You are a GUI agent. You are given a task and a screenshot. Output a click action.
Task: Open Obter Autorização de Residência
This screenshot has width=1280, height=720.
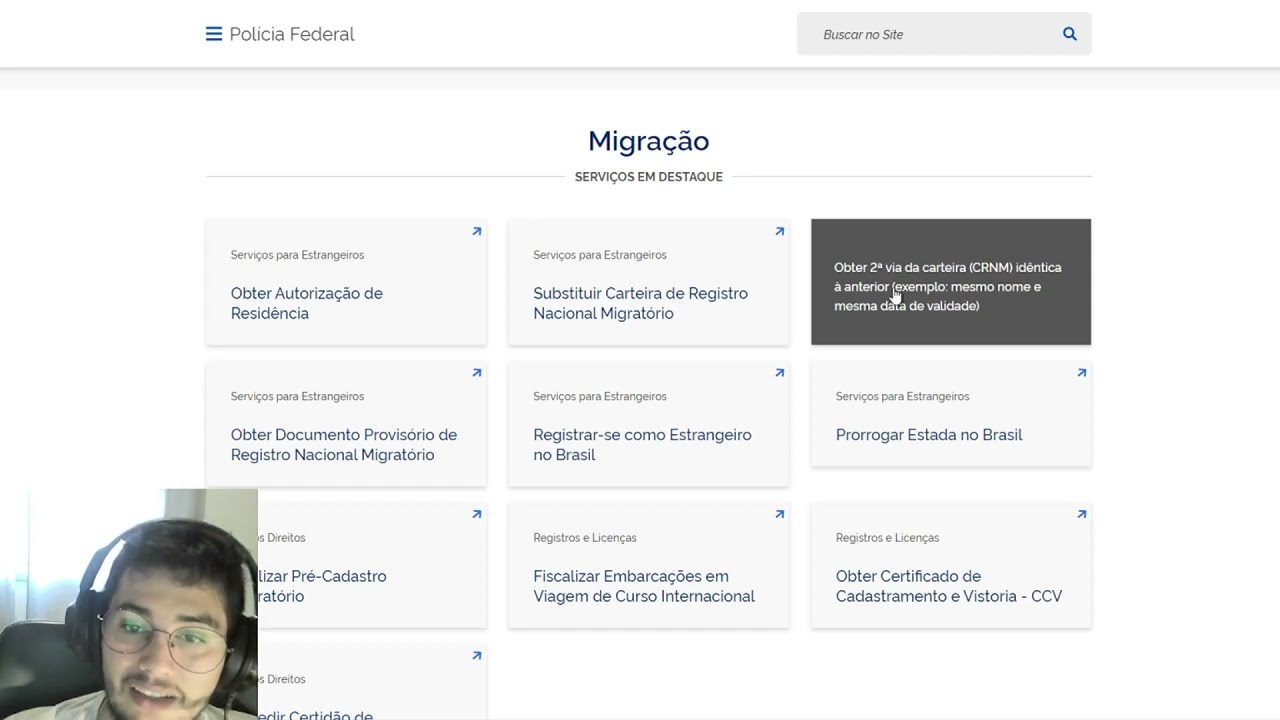307,303
